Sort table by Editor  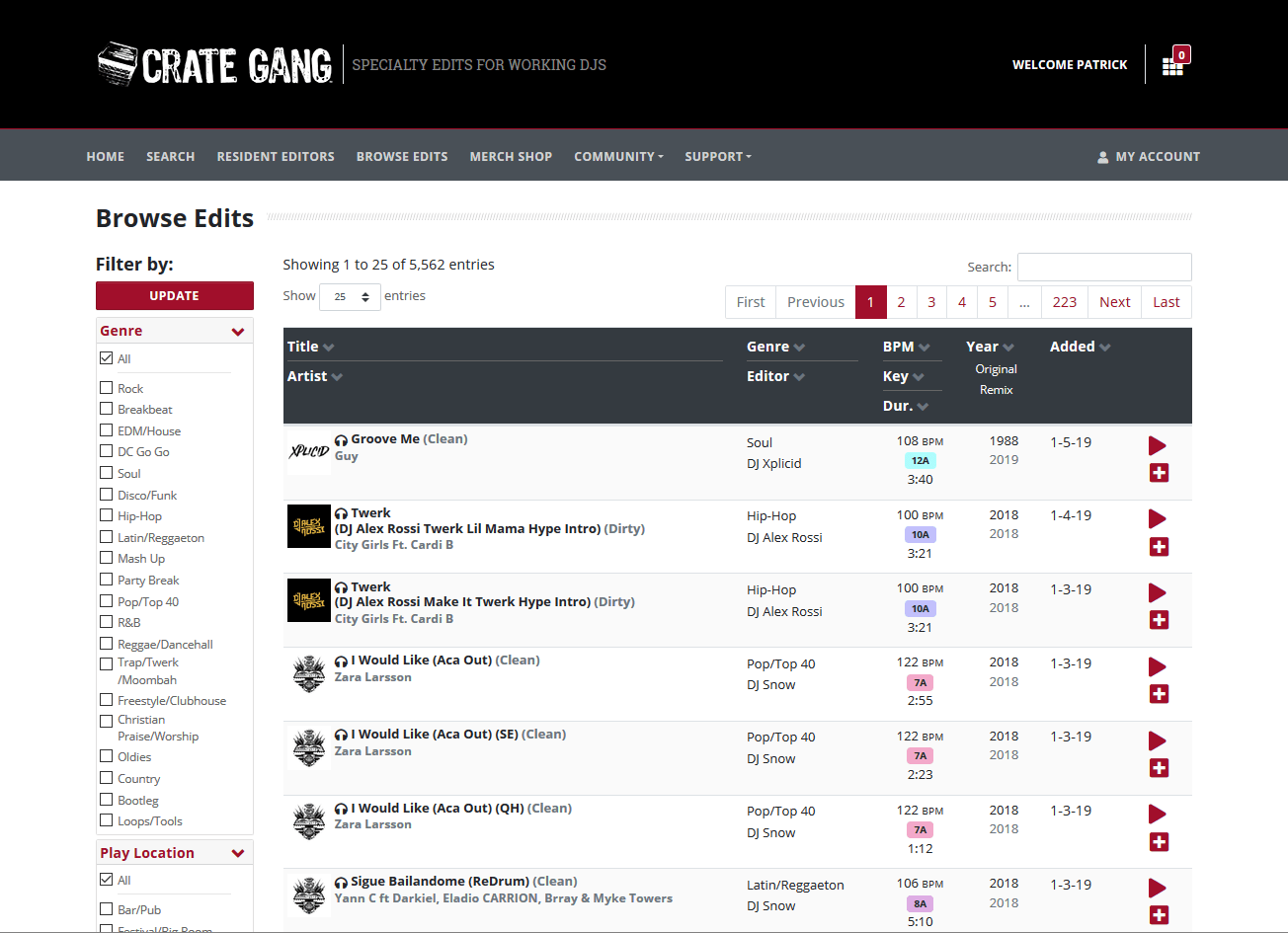point(775,376)
